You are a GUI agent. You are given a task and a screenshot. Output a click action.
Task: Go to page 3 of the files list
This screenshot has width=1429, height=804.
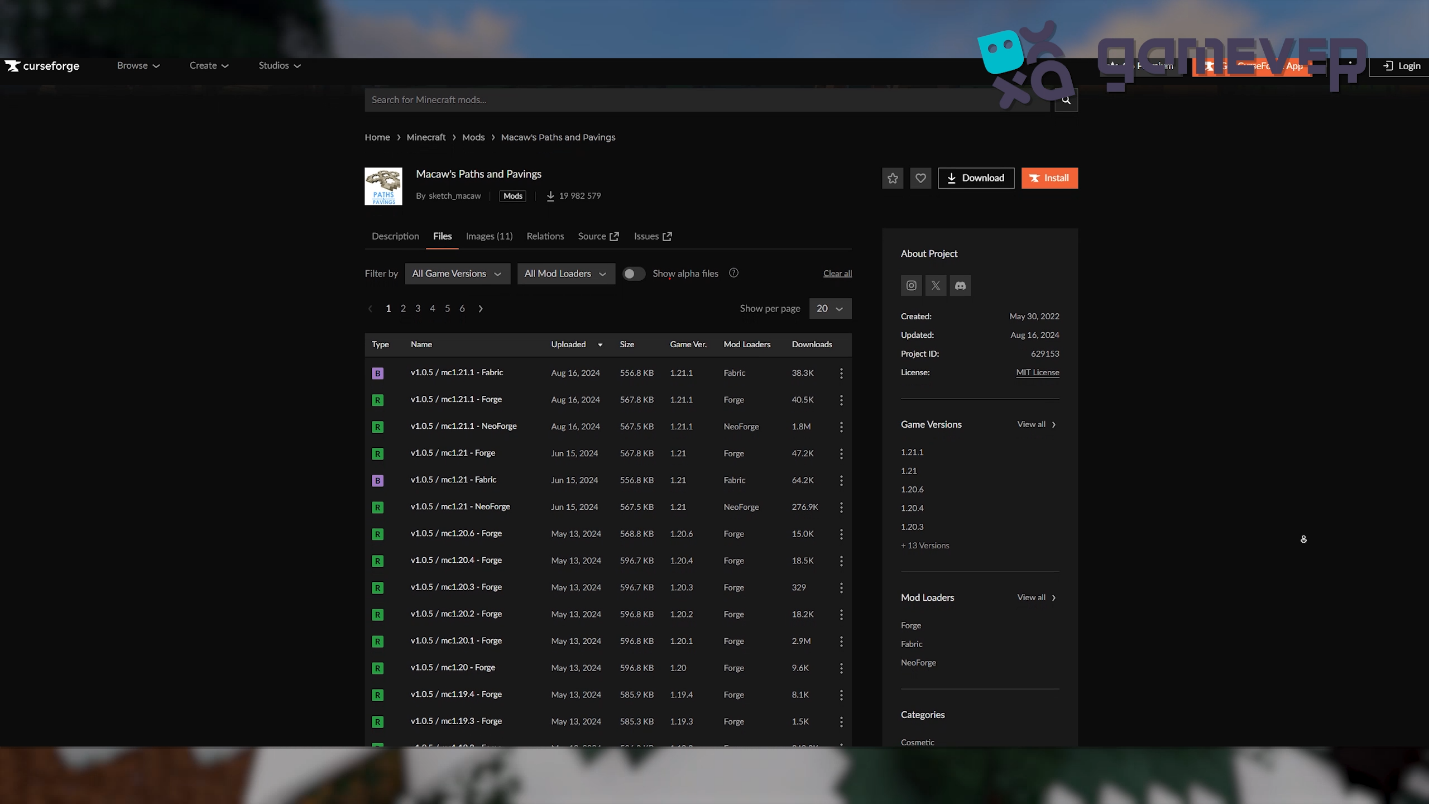click(x=417, y=308)
